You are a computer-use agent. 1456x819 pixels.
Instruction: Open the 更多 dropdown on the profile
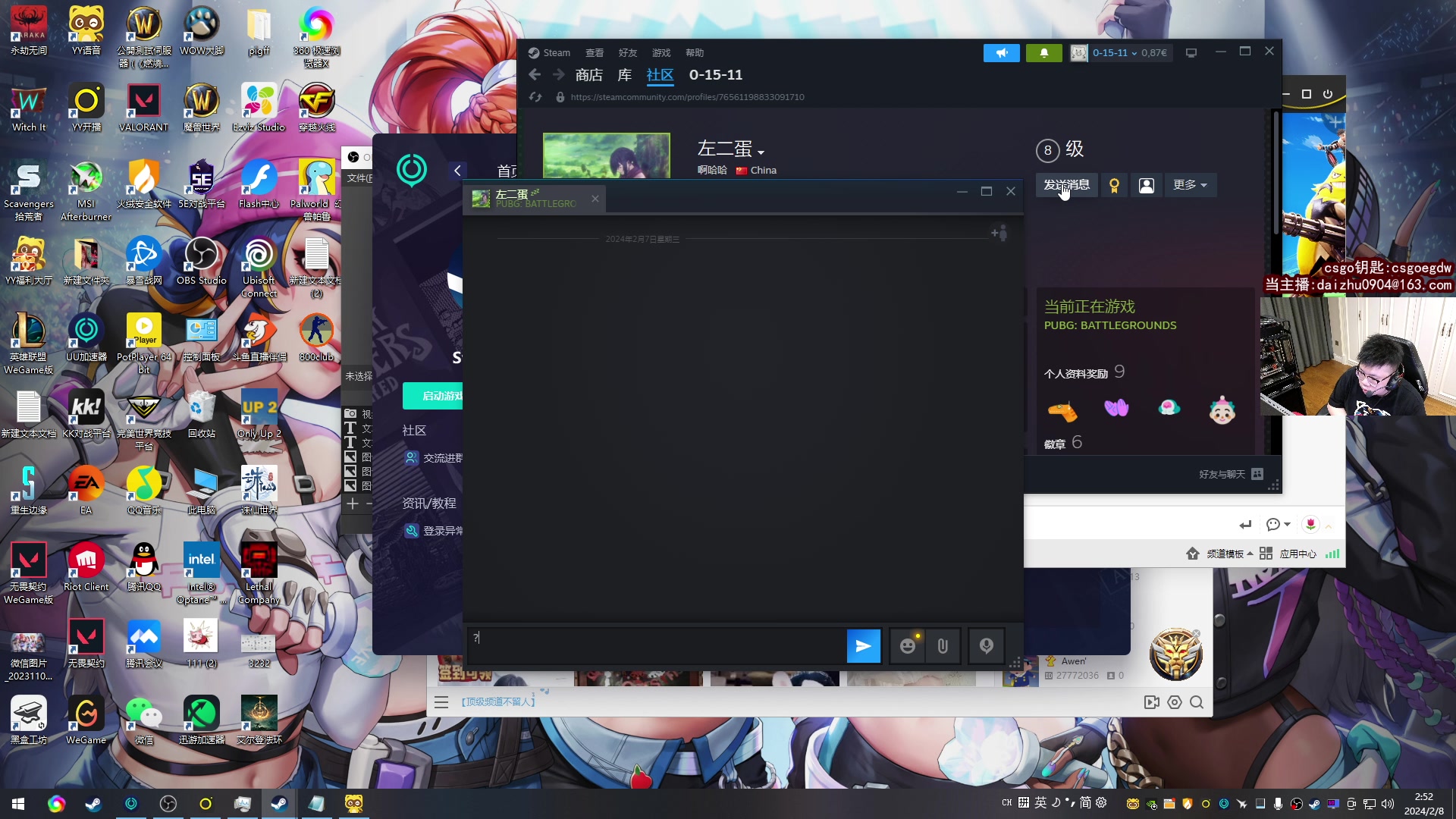1190,185
